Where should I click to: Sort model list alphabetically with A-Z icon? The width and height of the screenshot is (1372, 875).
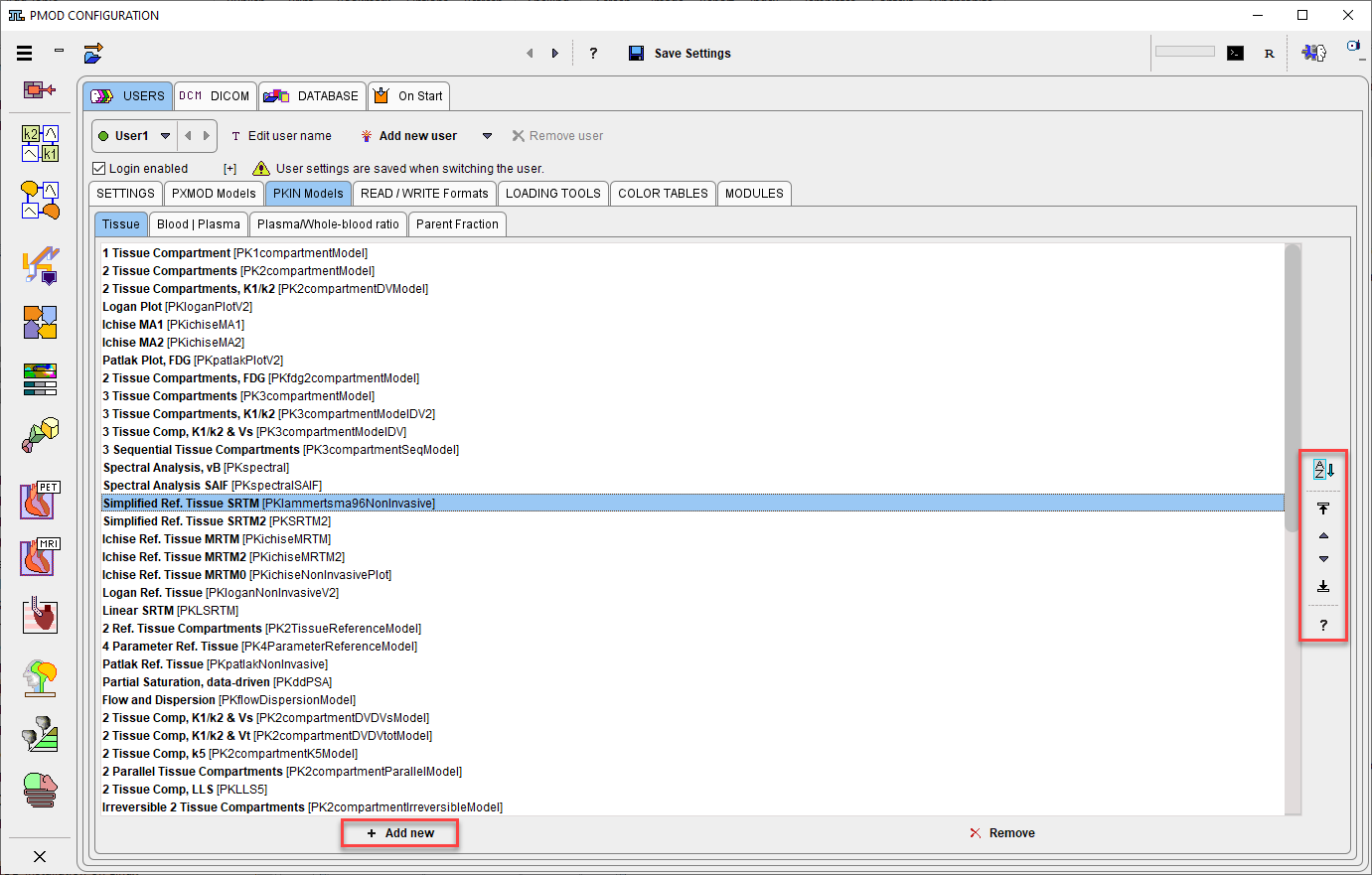click(x=1323, y=470)
